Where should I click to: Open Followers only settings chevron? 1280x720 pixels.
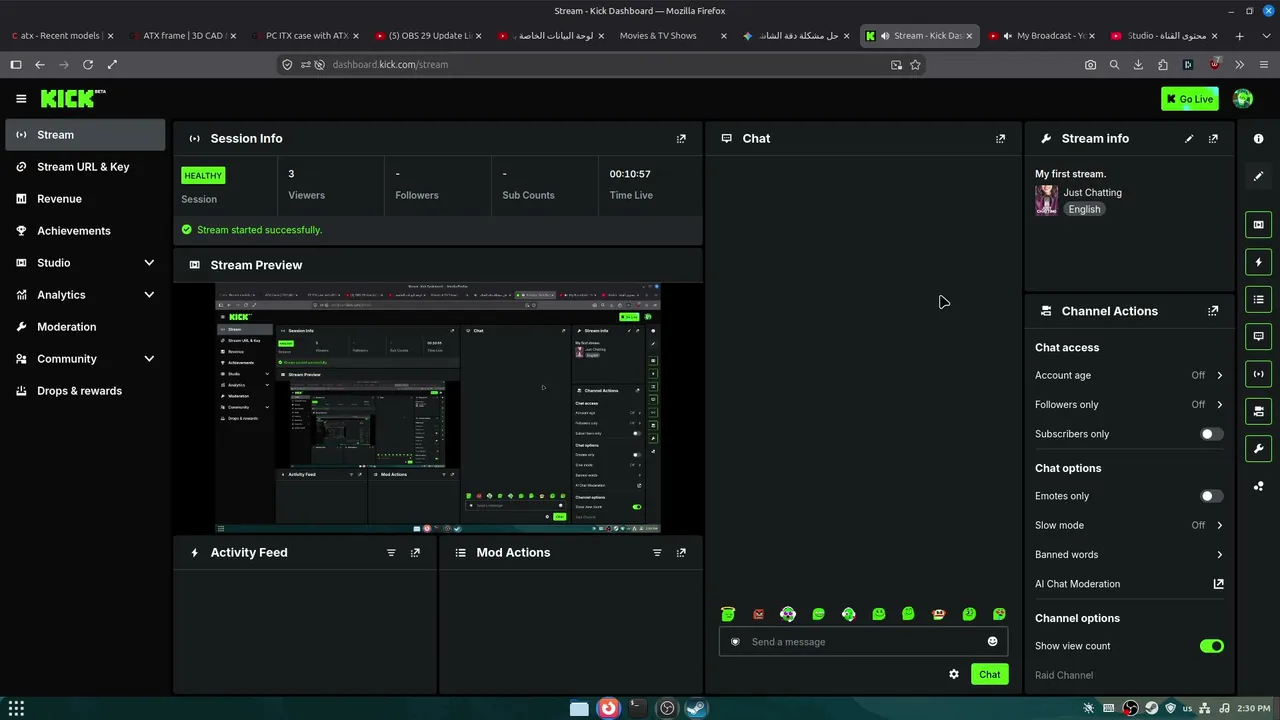click(x=1219, y=405)
